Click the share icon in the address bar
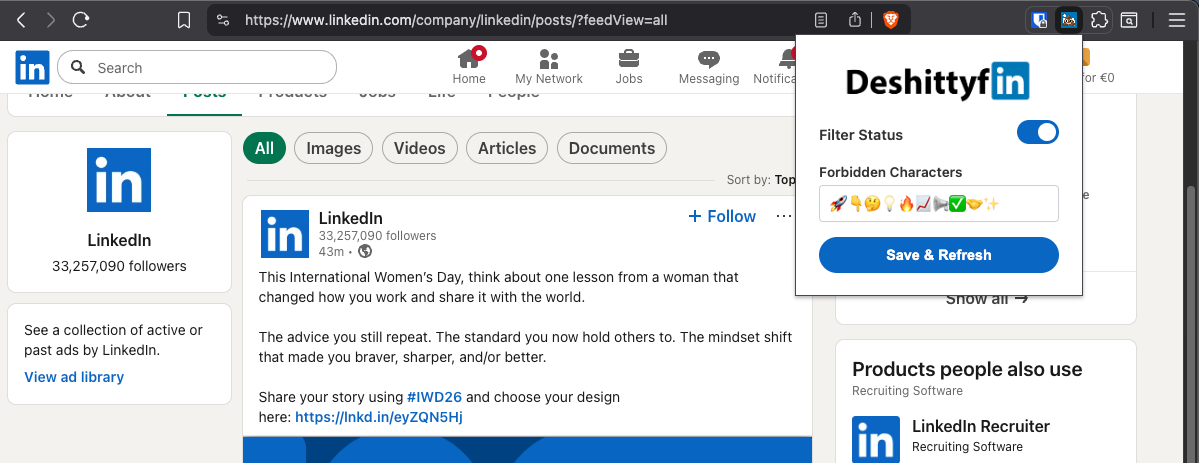The height and width of the screenshot is (463, 1199). [x=855, y=19]
